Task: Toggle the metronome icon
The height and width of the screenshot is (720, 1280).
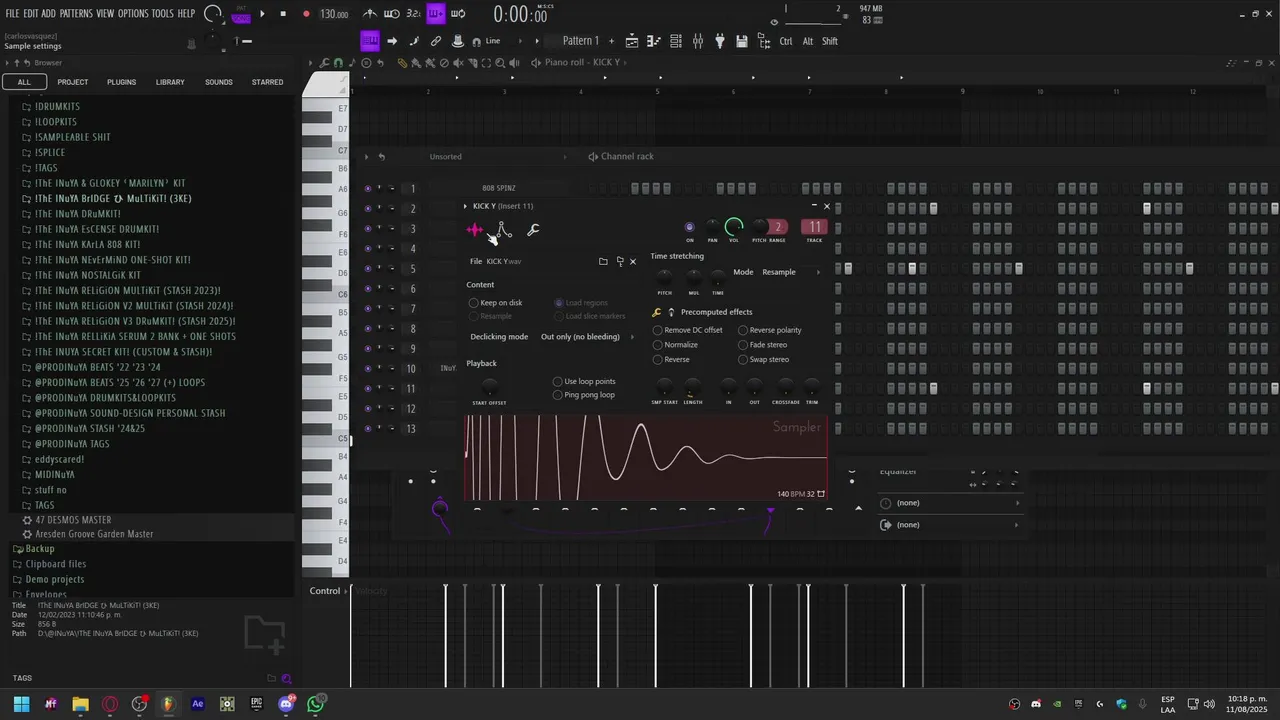Action: 370,14
